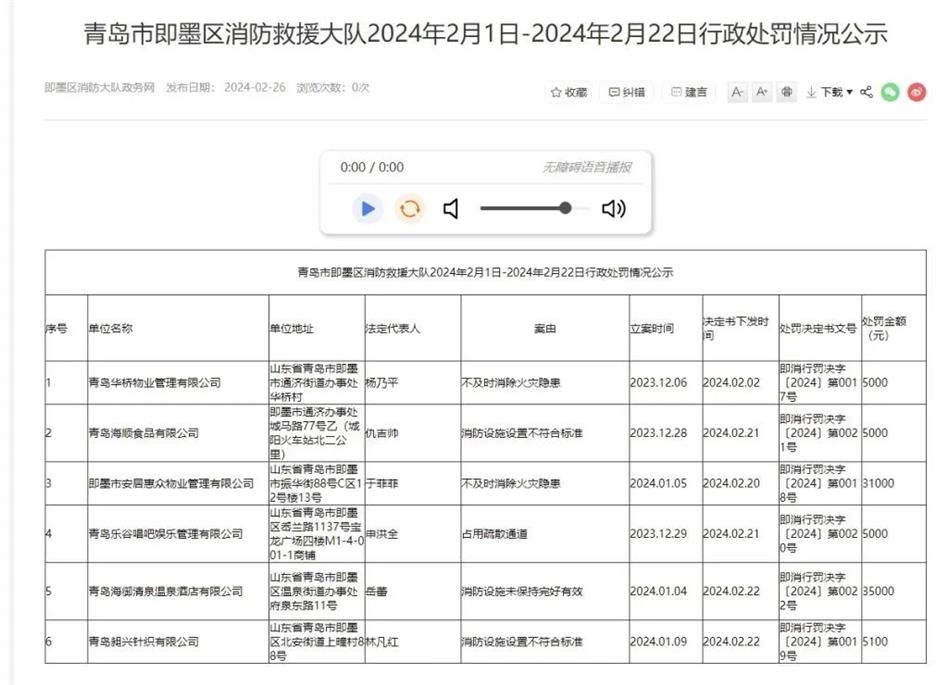Click decision date 2024.02.20
The image size is (948, 685).
731,484
